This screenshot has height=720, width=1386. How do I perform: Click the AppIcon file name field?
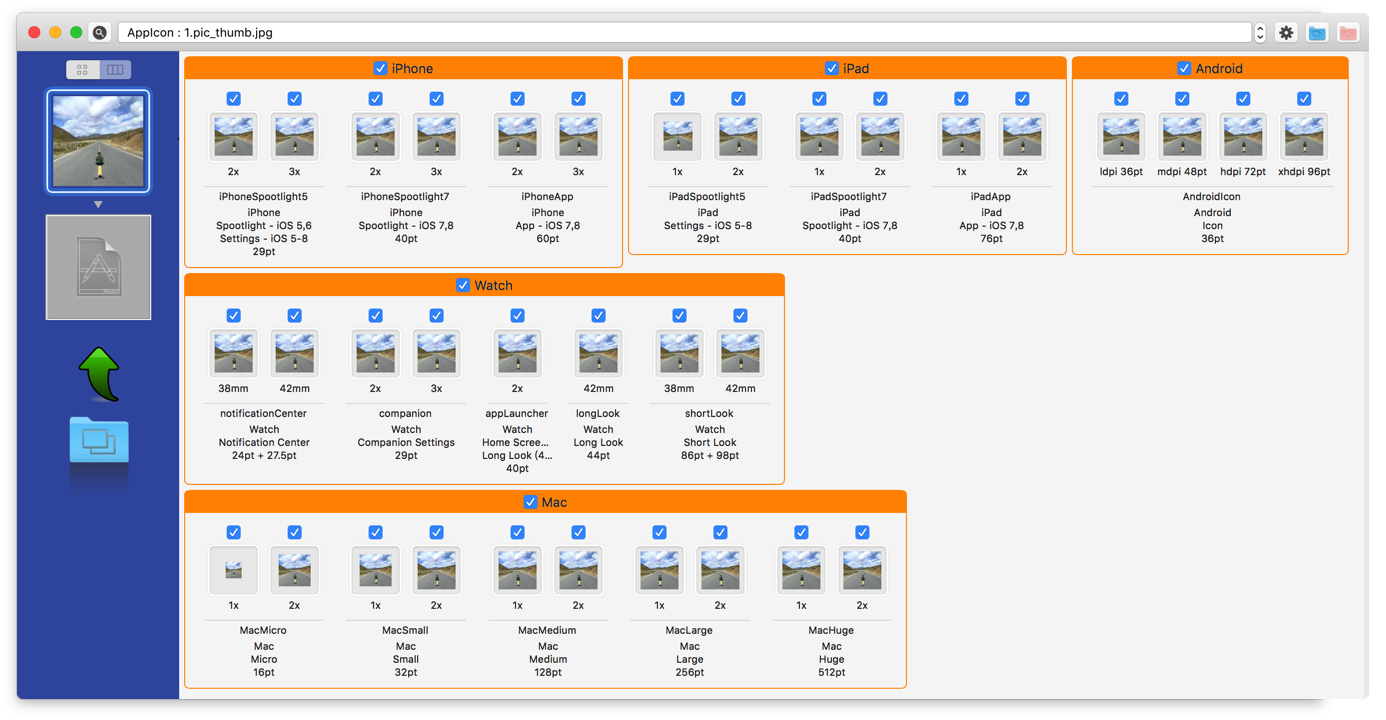pyautogui.click(x=685, y=33)
